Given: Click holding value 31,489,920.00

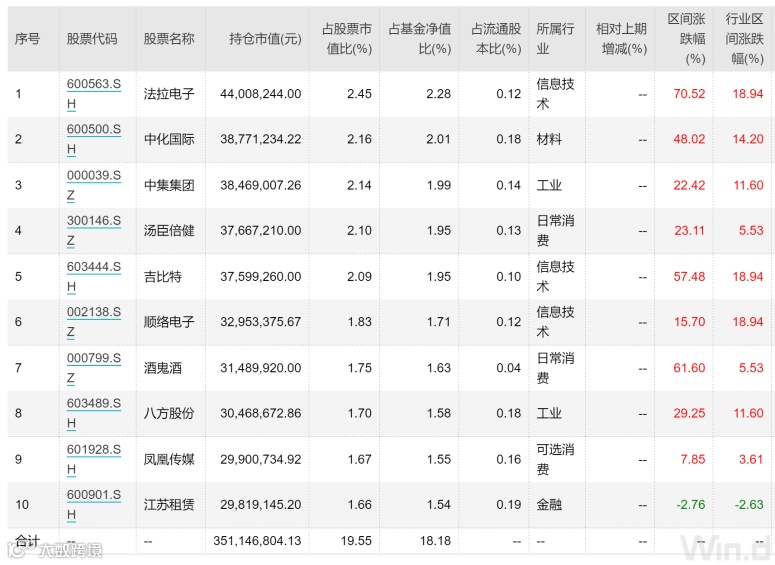Looking at the screenshot, I should [x=260, y=368].
